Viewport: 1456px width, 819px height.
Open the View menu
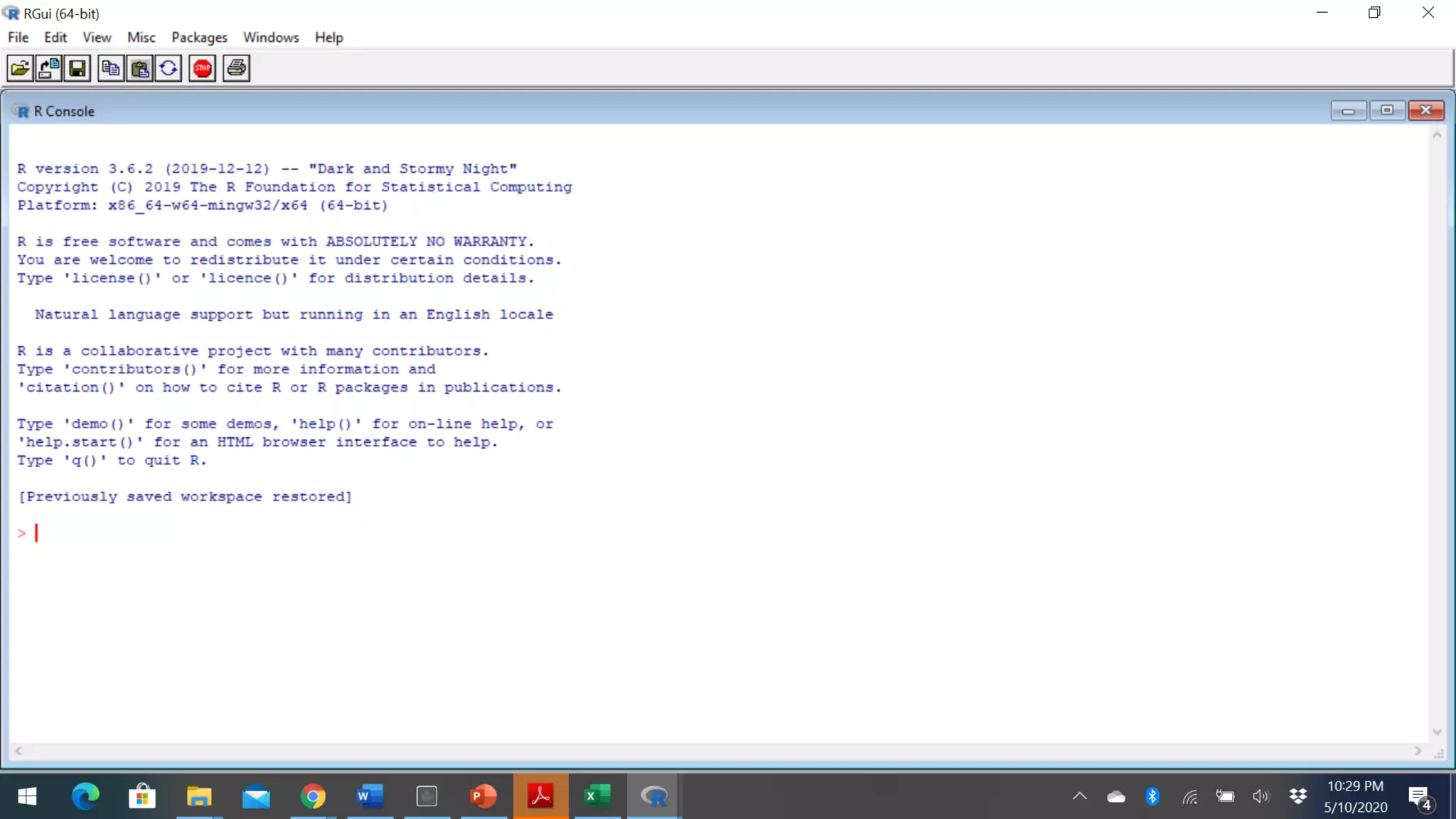(x=97, y=37)
